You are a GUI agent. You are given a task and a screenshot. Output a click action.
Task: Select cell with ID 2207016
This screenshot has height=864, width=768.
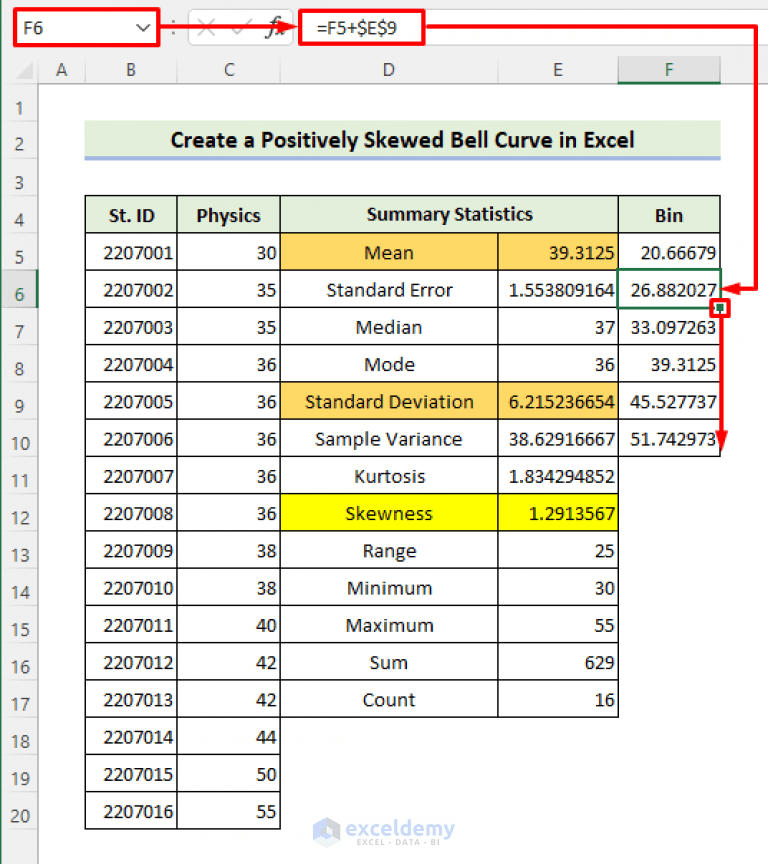[x=131, y=811]
